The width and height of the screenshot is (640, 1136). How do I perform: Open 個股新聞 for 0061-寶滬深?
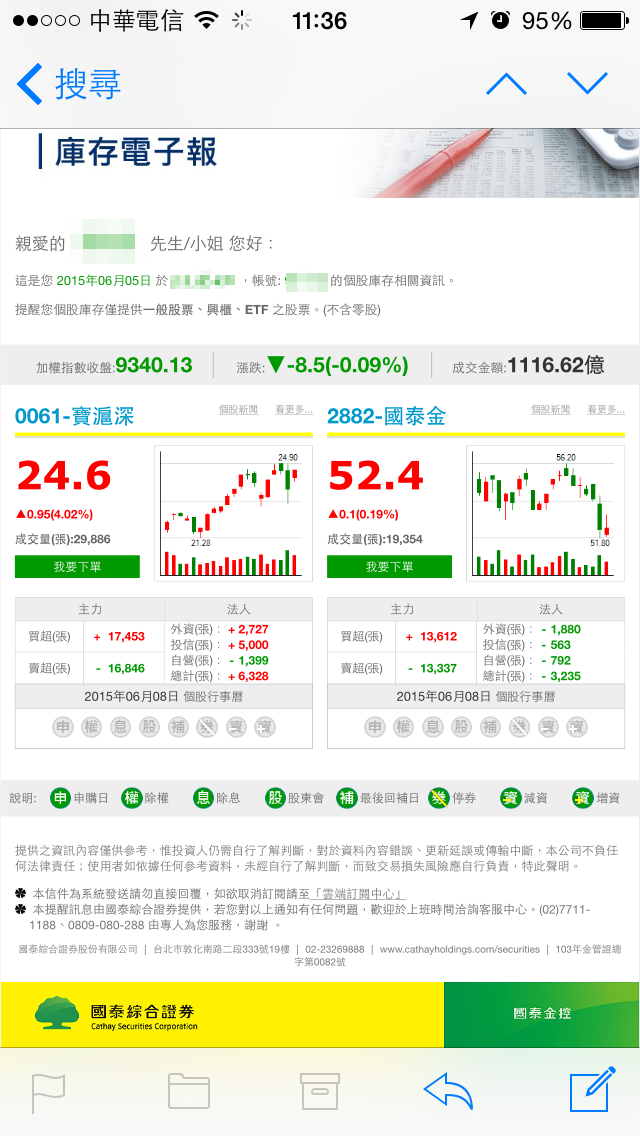click(x=238, y=409)
